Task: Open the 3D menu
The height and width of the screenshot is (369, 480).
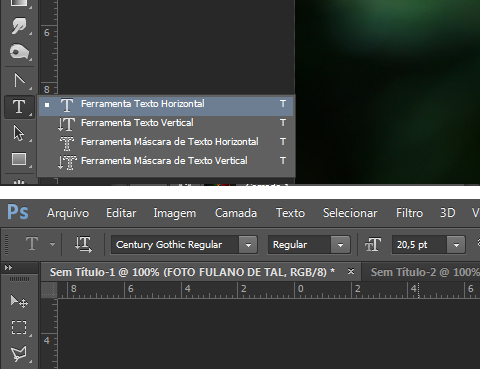Action: point(447,213)
